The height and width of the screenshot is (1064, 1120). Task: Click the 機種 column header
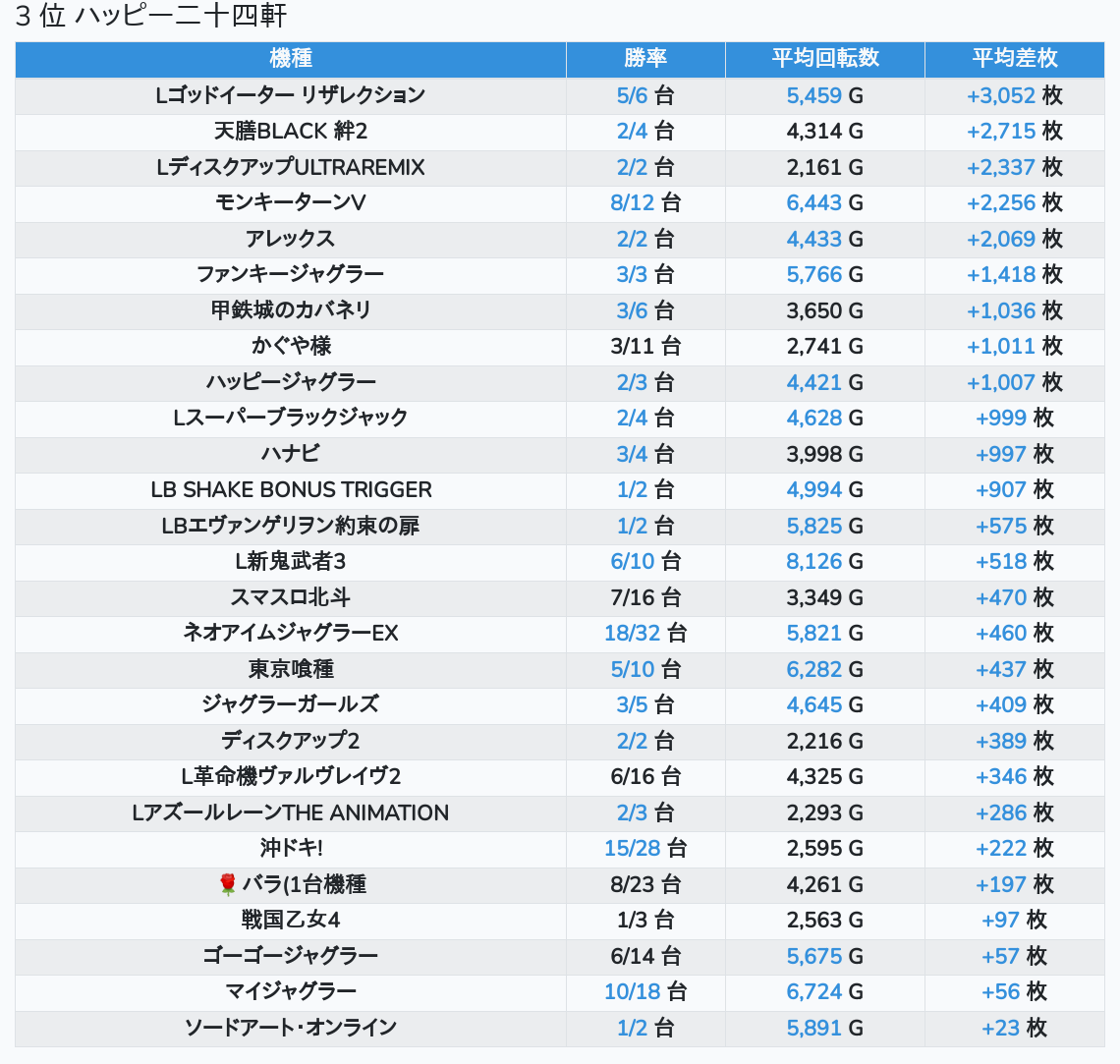point(291,59)
